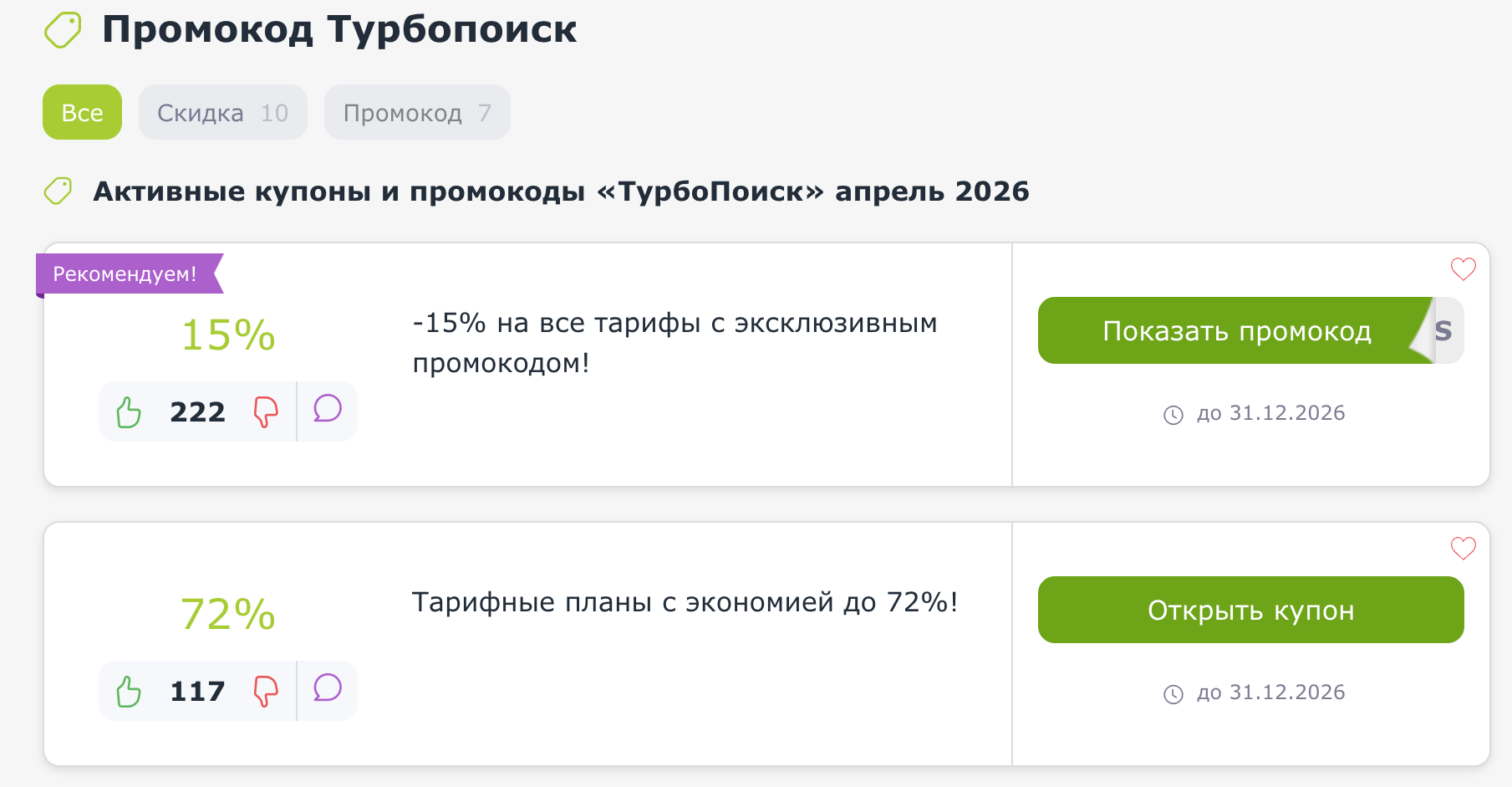Click the thumbs up icon on the 15% coupon
The width and height of the screenshot is (1512, 787).
point(129,411)
